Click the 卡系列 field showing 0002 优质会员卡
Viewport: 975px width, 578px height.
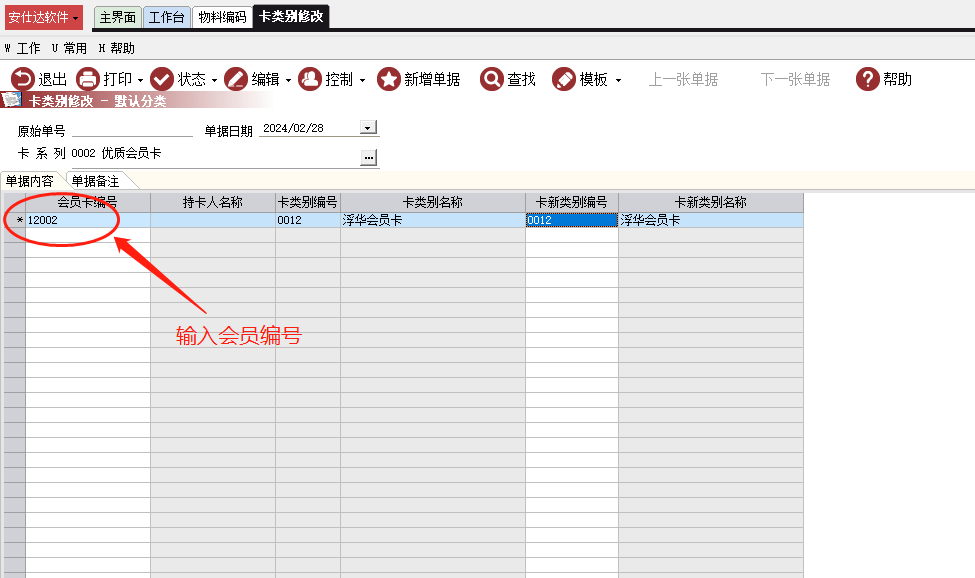click(215, 154)
